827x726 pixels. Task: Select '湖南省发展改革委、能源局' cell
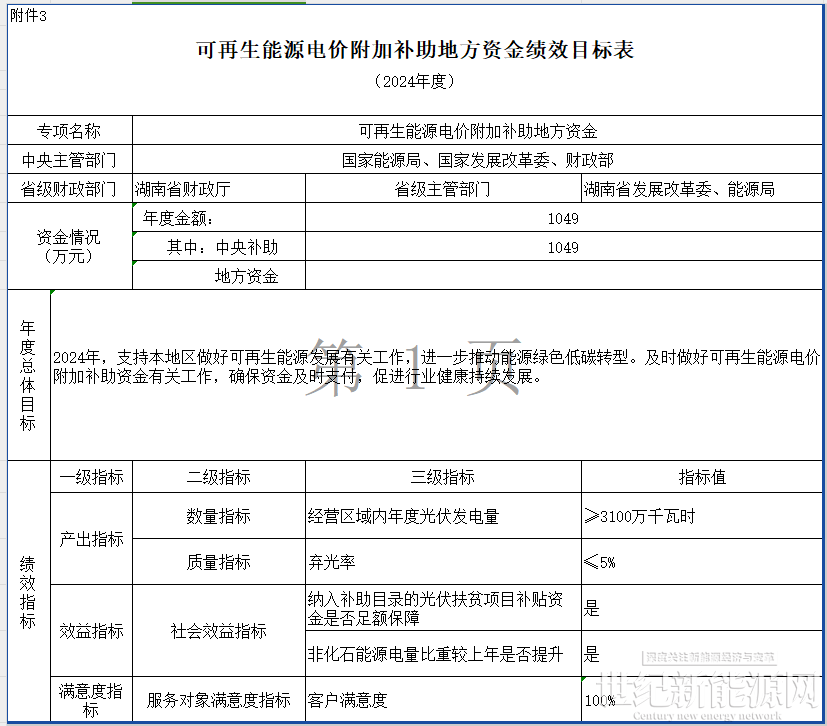(x=702, y=189)
